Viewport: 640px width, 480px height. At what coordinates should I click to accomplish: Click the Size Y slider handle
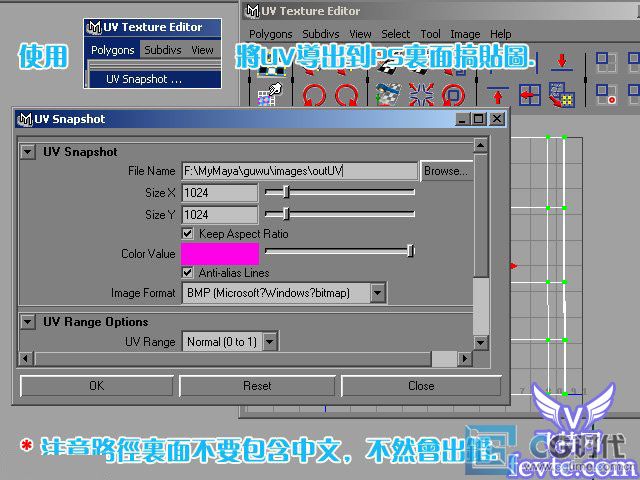coord(286,213)
